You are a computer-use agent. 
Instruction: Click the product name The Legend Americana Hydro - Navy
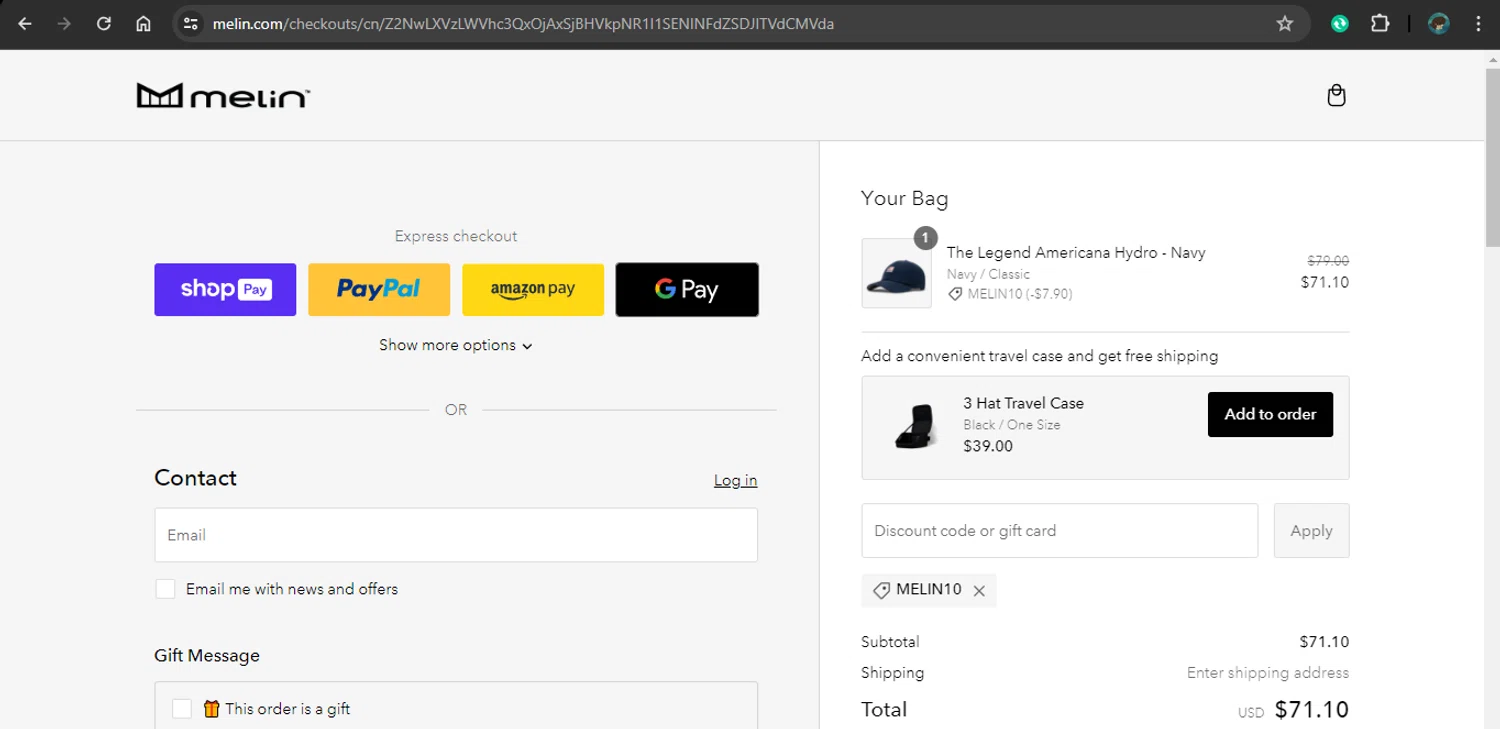coord(1076,253)
